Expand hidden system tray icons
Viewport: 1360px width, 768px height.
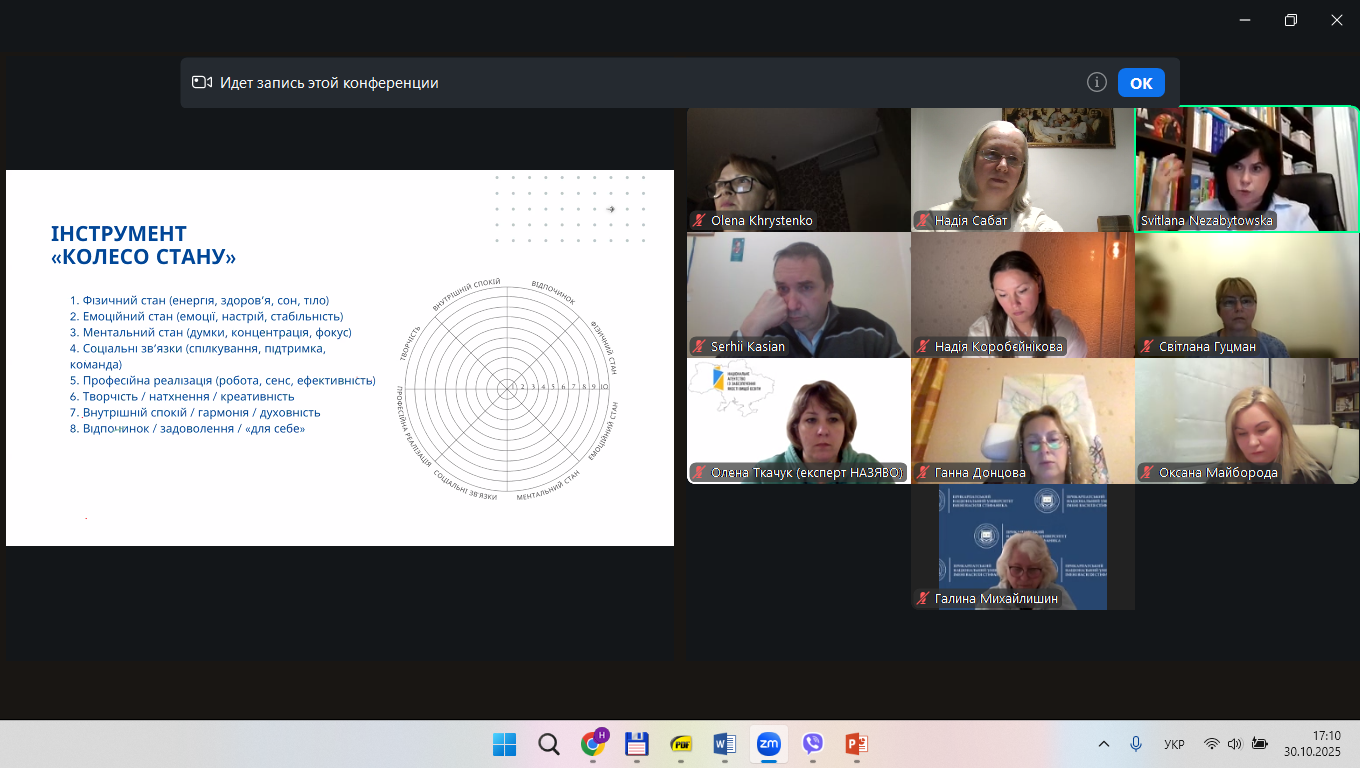(1104, 744)
